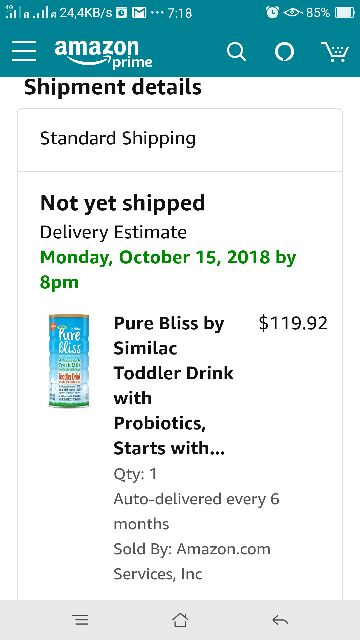360x640 pixels.
Task: Tap the battery indicator icon
Action: tap(345, 13)
